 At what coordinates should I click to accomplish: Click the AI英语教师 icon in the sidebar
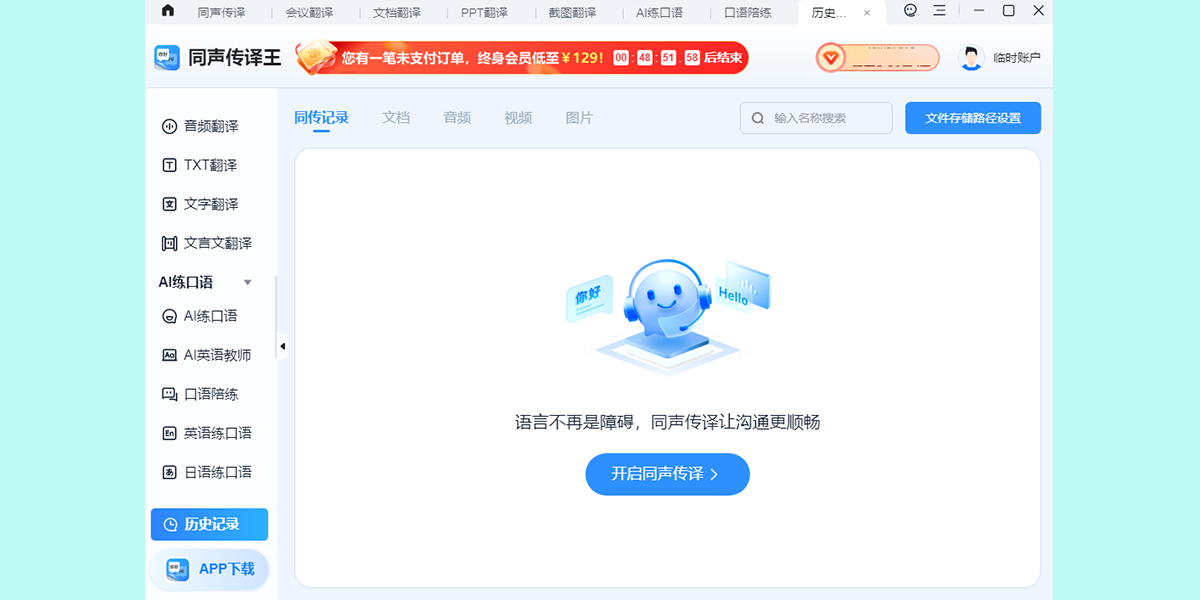(x=169, y=356)
